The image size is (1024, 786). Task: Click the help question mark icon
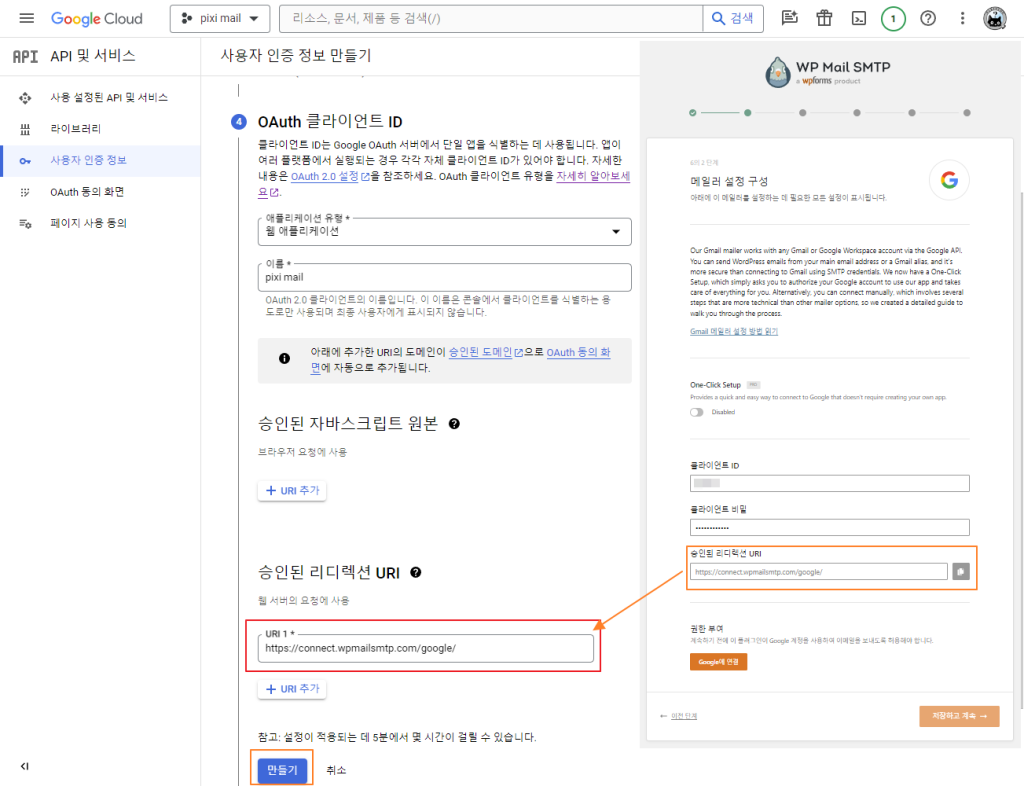click(928, 18)
